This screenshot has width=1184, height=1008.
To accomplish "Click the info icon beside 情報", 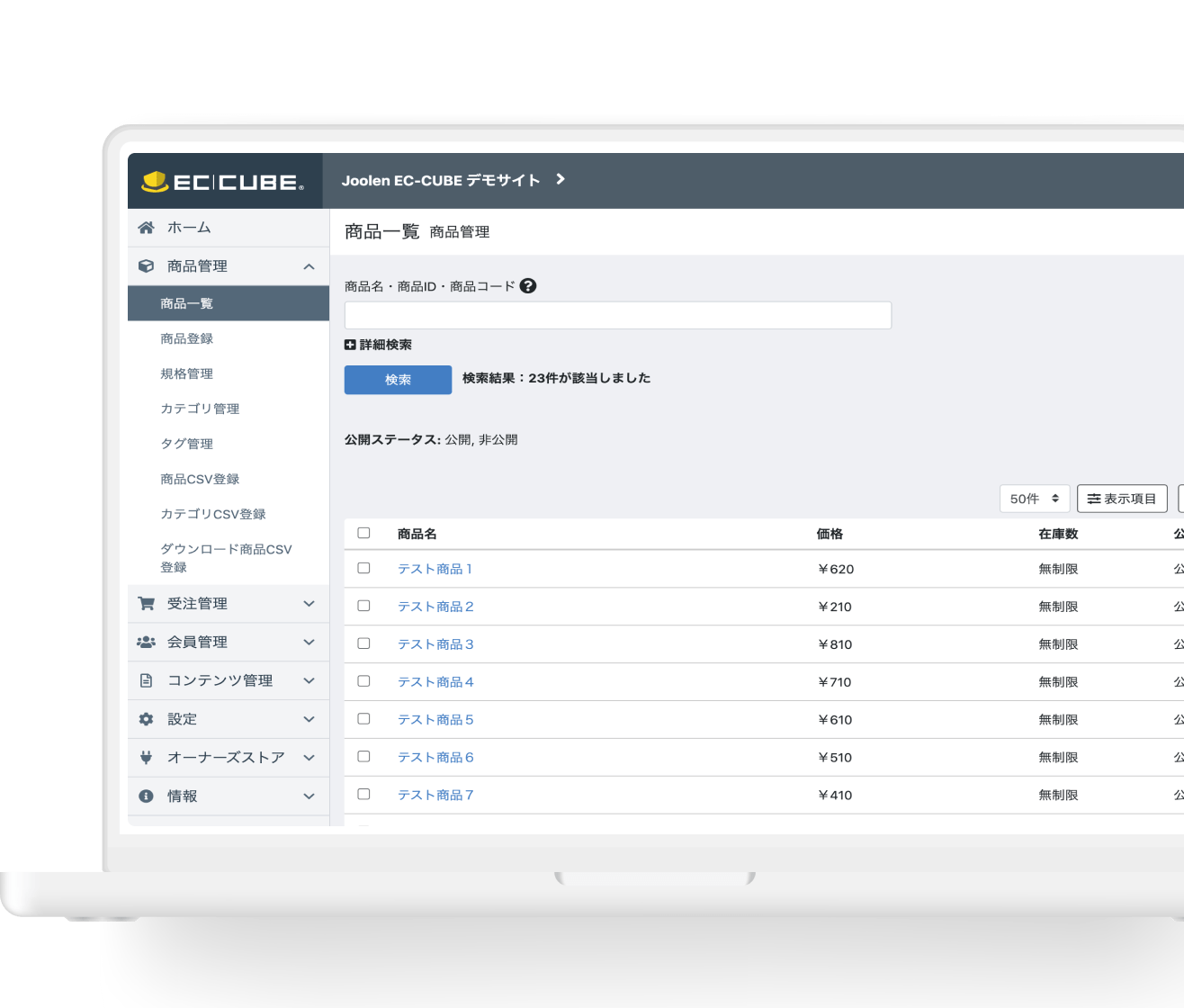I will [146, 796].
